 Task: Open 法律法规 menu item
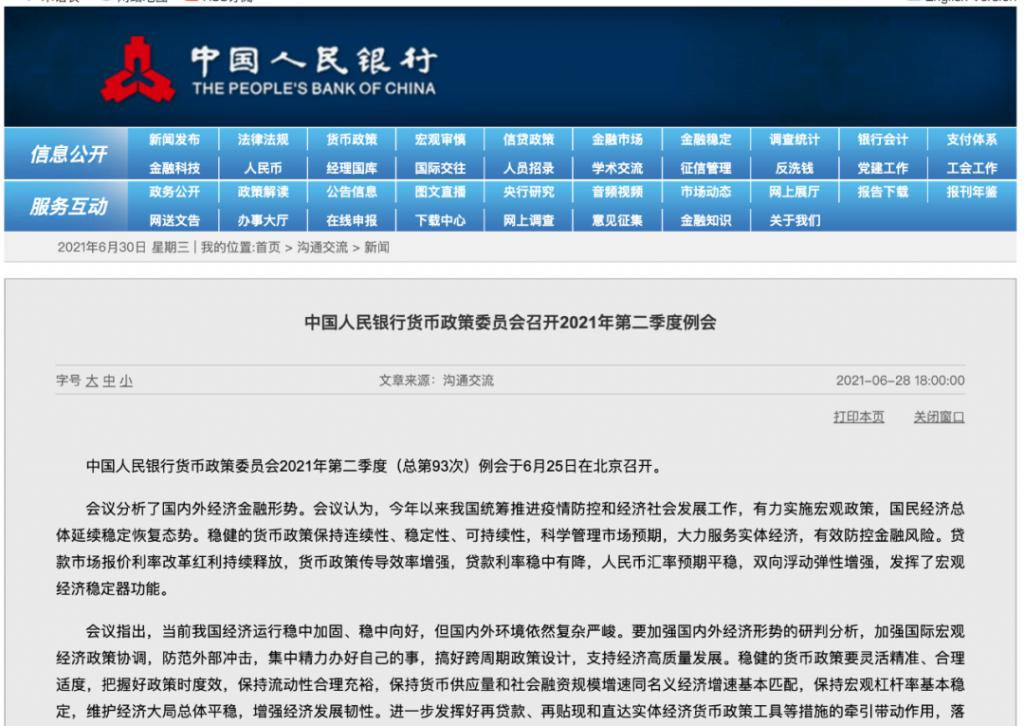[x=263, y=140]
